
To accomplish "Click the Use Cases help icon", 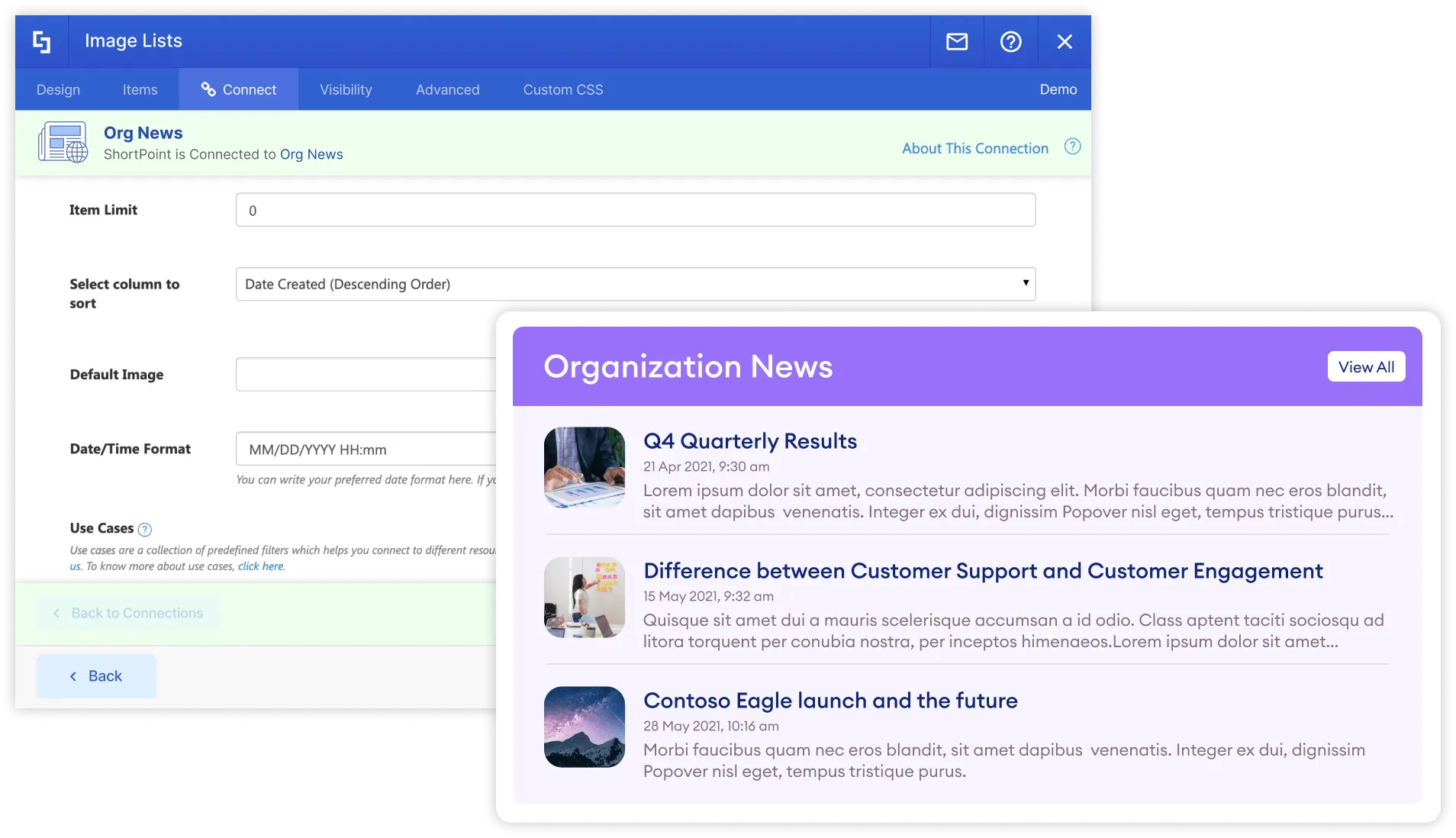I will 145,528.
